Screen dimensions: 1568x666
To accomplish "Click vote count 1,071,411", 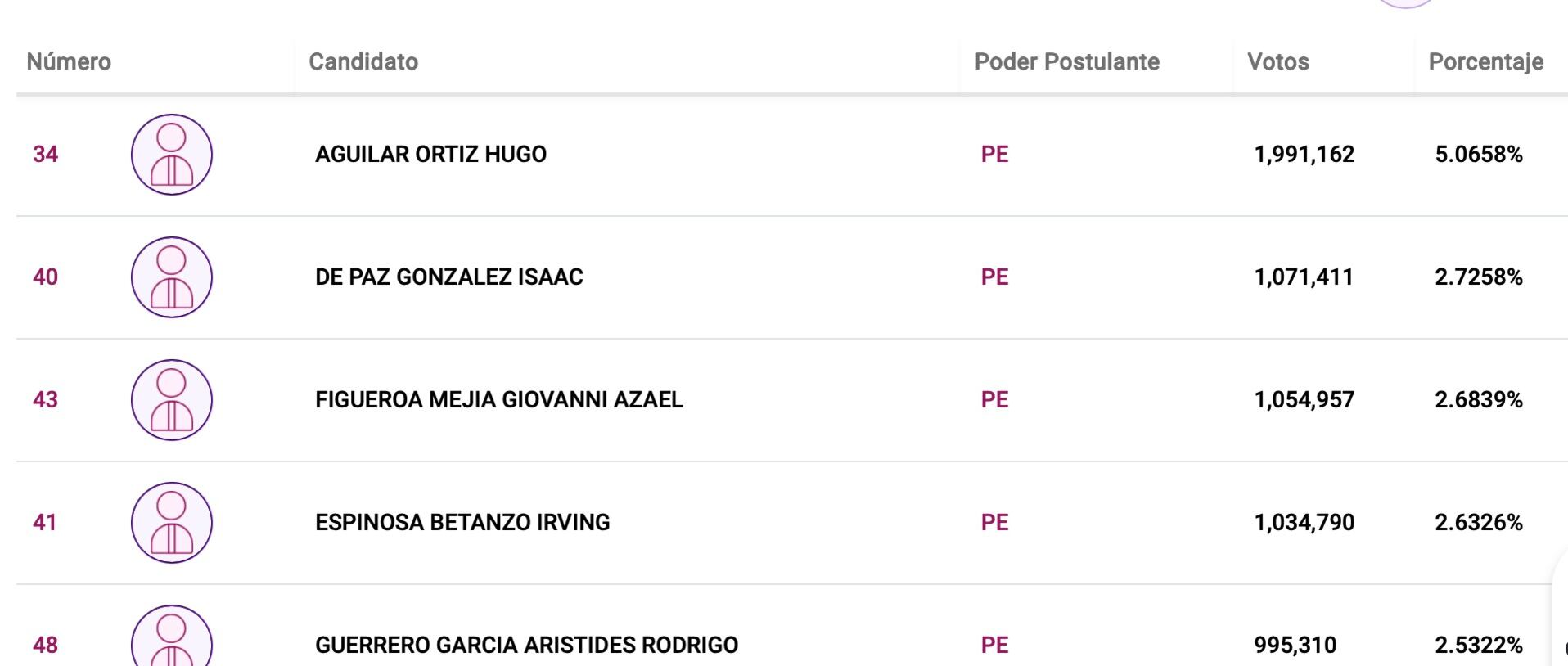I will point(1304,277).
